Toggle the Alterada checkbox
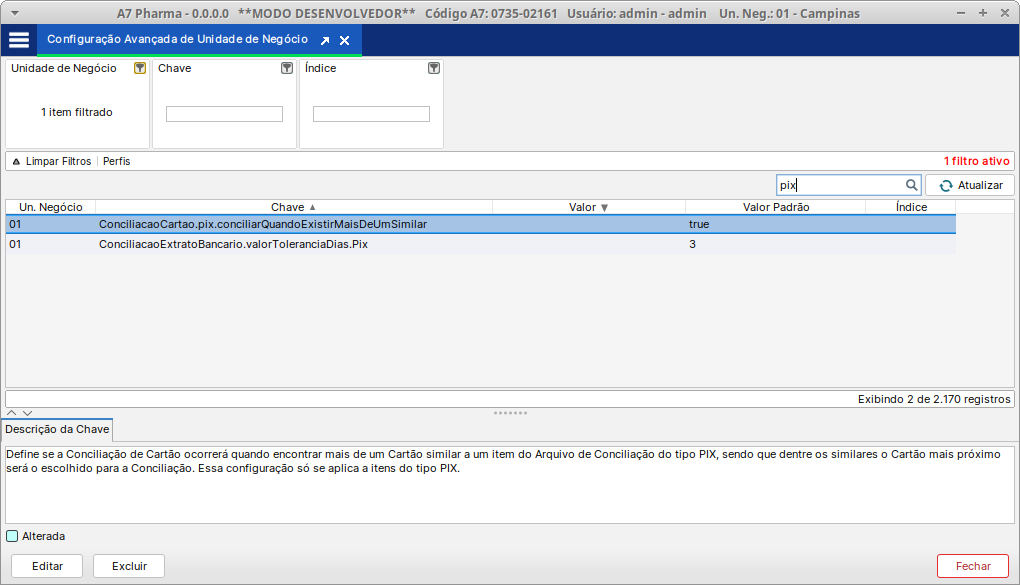Image resolution: width=1020 pixels, height=585 pixels. 13,536
